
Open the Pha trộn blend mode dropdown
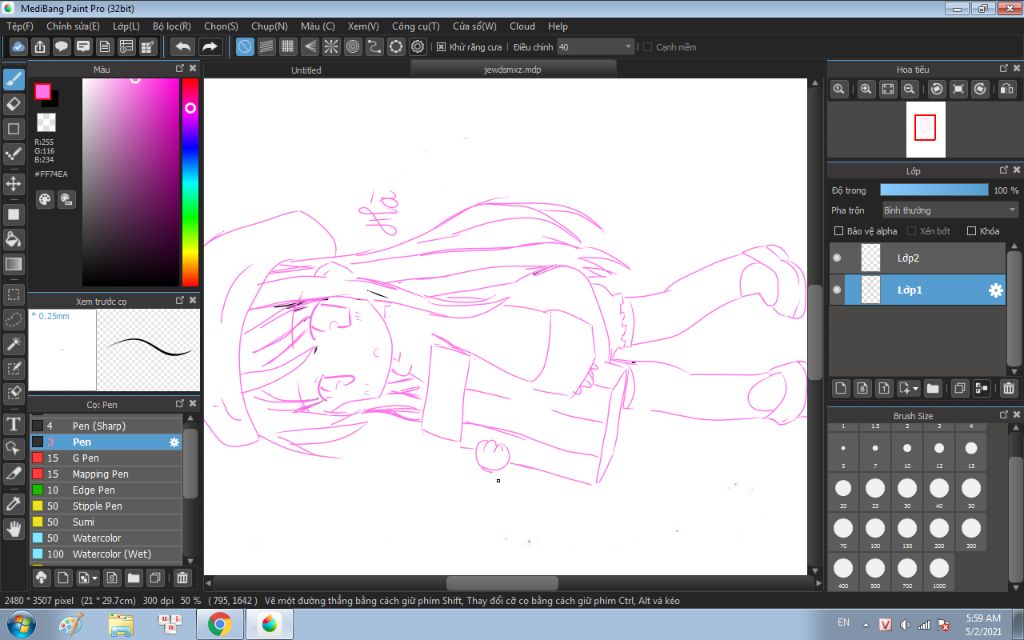(949, 210)
